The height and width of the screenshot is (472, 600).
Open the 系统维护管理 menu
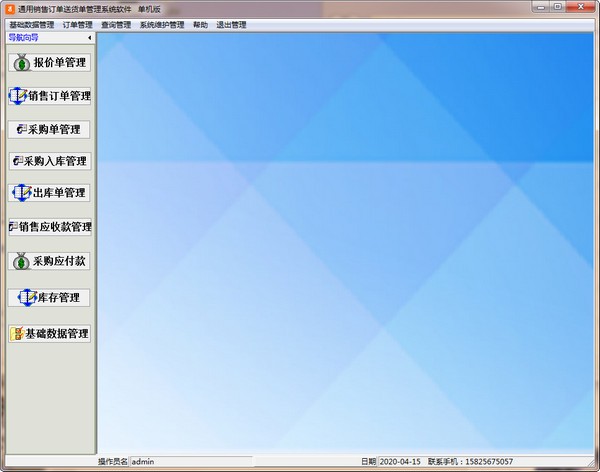162,25
